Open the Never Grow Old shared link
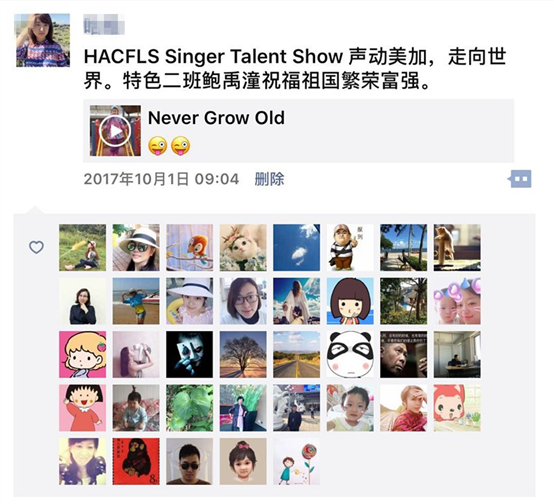This screenshot has height=504, width=554. click(x=298, y=131)
